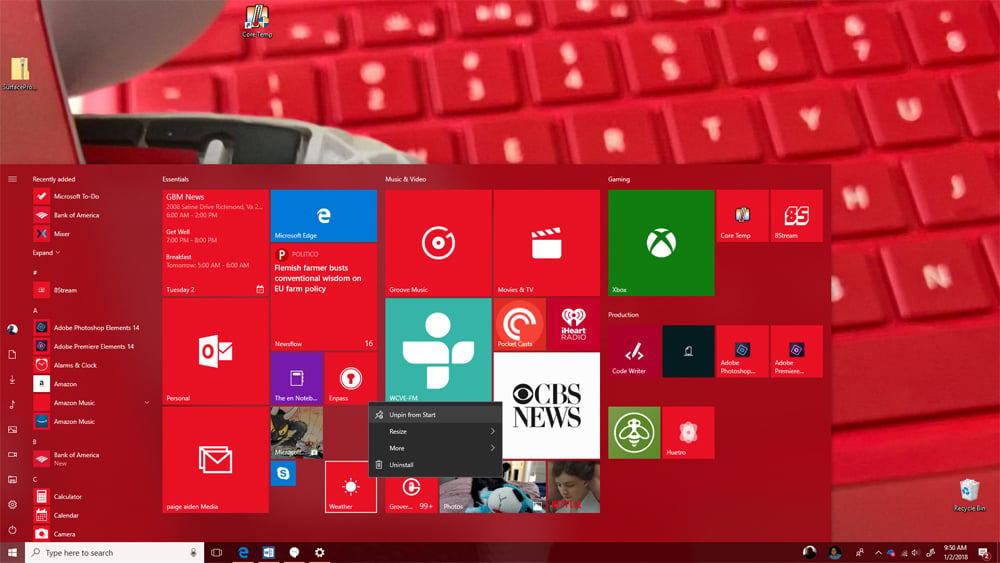Open the green Xbox tile
The width and height of the screenshot is (1000, 563).
pos(661,242)
